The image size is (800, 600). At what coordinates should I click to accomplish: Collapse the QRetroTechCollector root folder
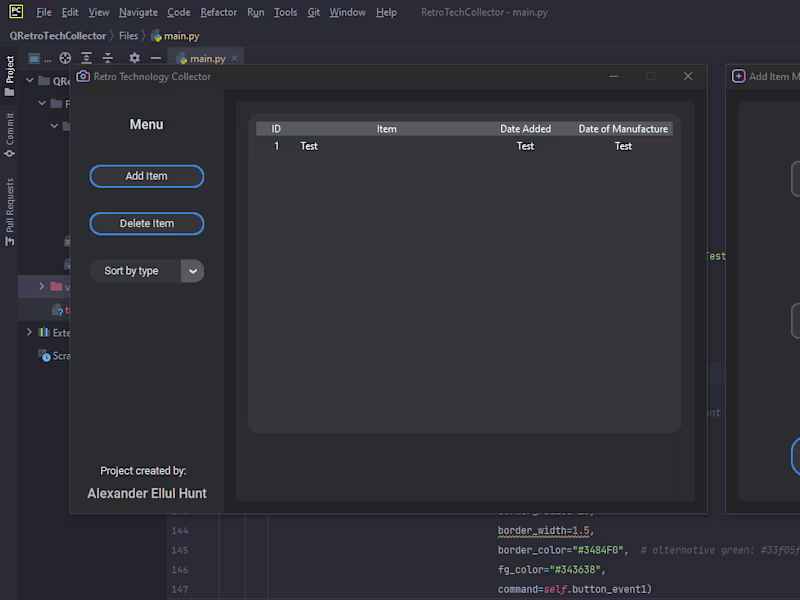click(x=30, y=81)
